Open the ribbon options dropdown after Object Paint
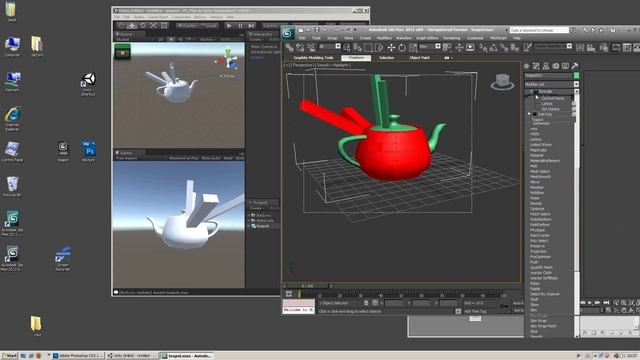The image size is (640, 360). tap(448, 58)
